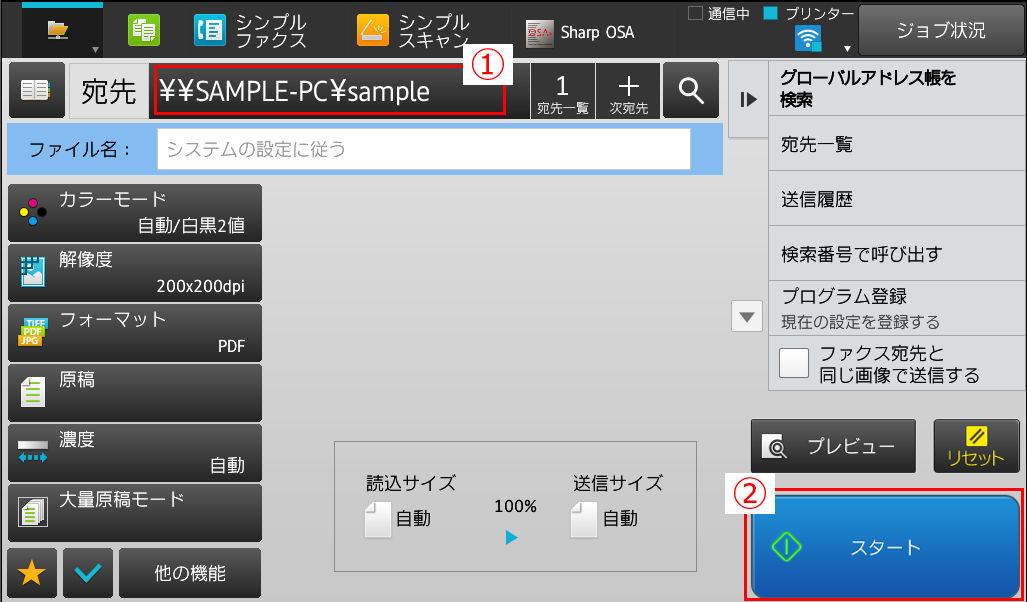The image size is (1027, 602).
Task: Collapse the action panel arrow
Action: (748, 100)
